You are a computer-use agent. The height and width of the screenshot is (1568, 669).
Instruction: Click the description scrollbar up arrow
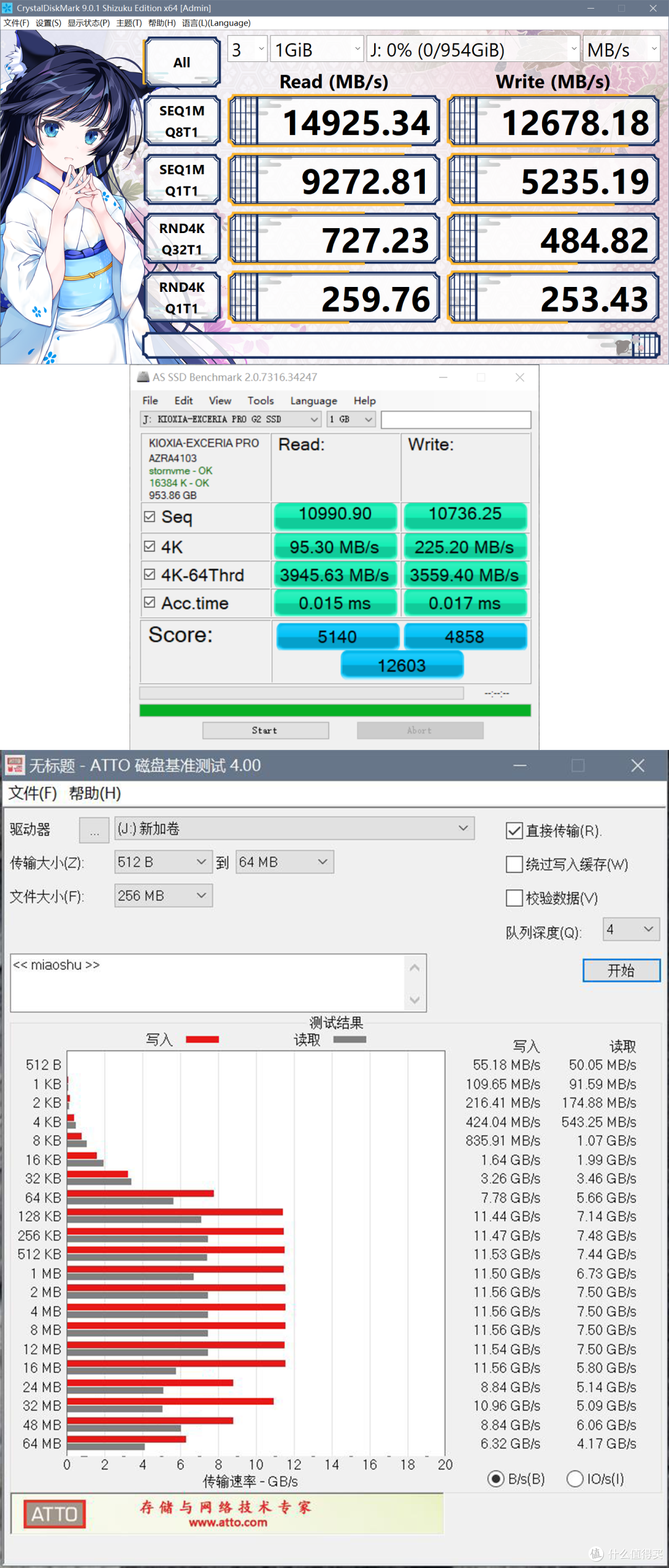tap(415, 968)
